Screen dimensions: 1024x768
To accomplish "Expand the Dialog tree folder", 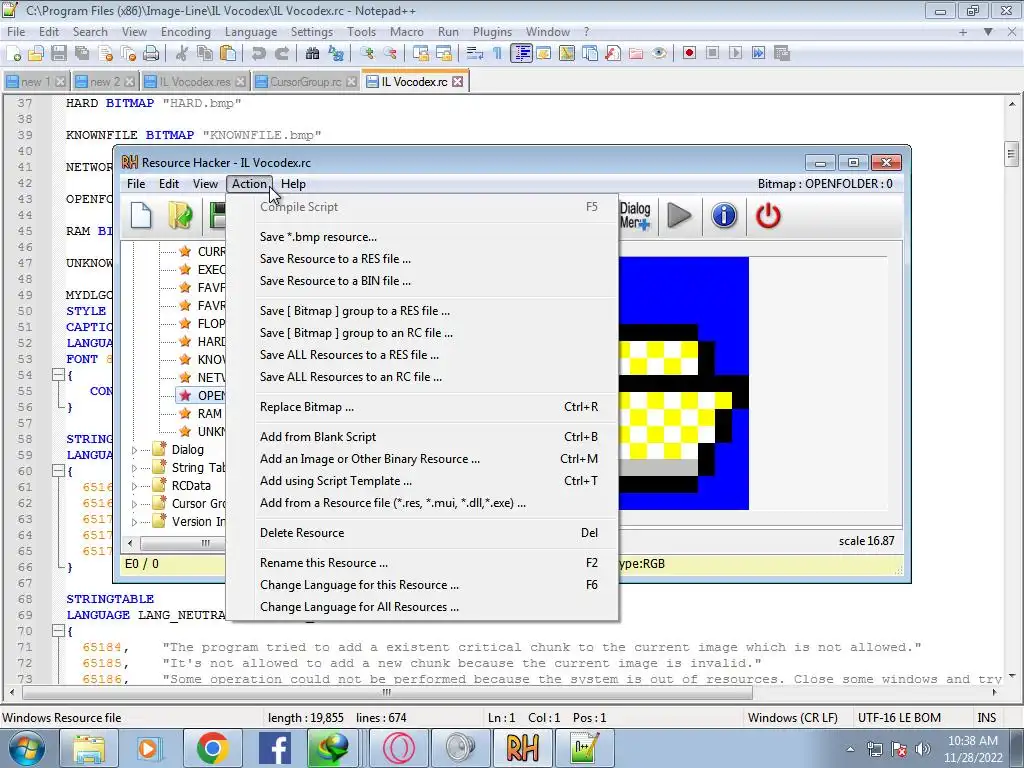I will 135,450.
